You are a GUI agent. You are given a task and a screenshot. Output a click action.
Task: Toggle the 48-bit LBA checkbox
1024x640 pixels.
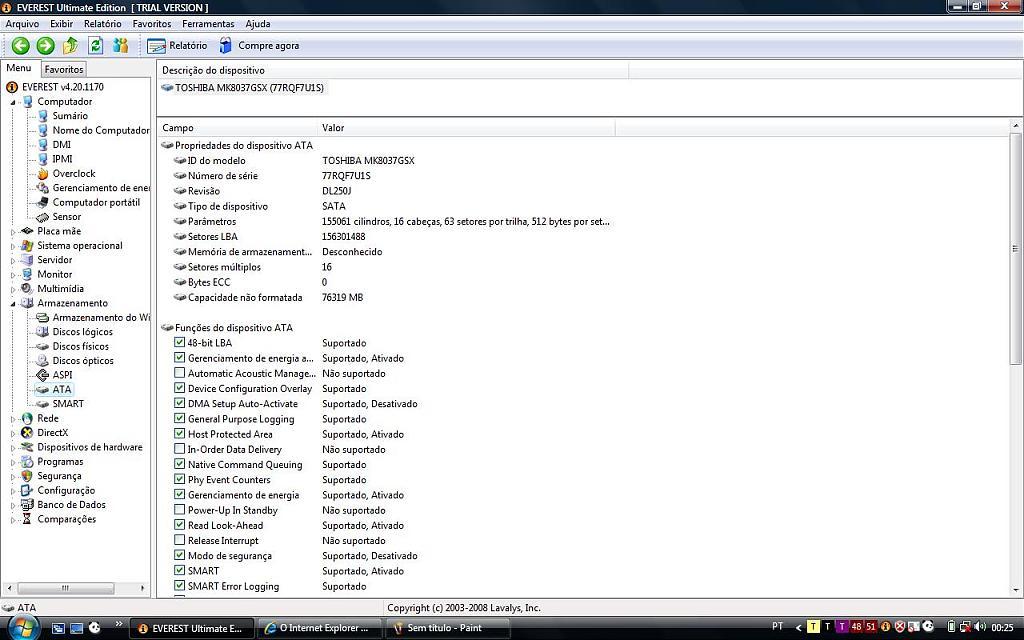[180, 342]
